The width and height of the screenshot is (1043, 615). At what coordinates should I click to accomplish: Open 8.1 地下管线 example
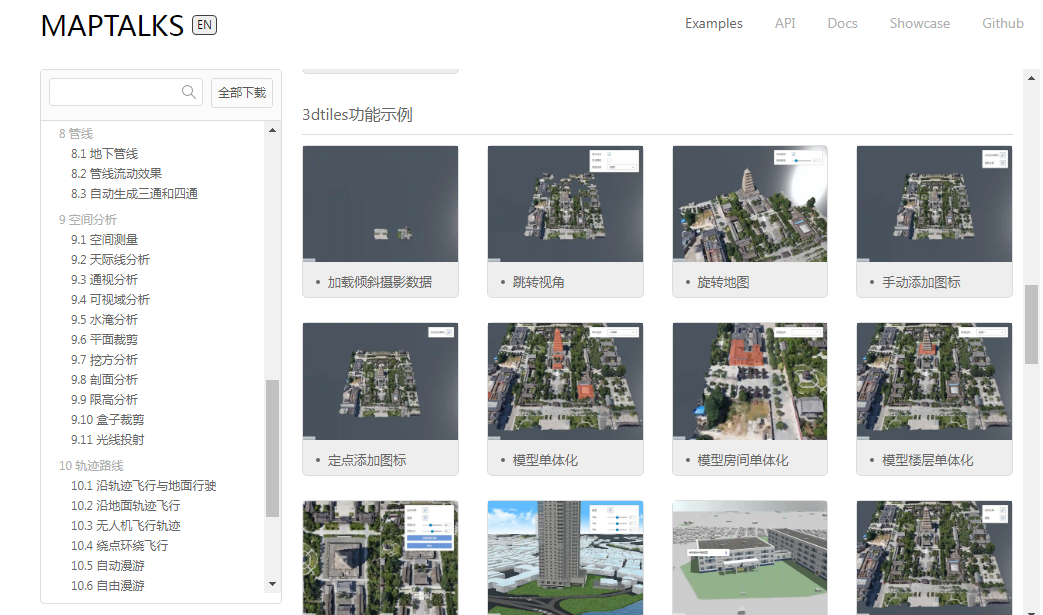click(104, 154)
